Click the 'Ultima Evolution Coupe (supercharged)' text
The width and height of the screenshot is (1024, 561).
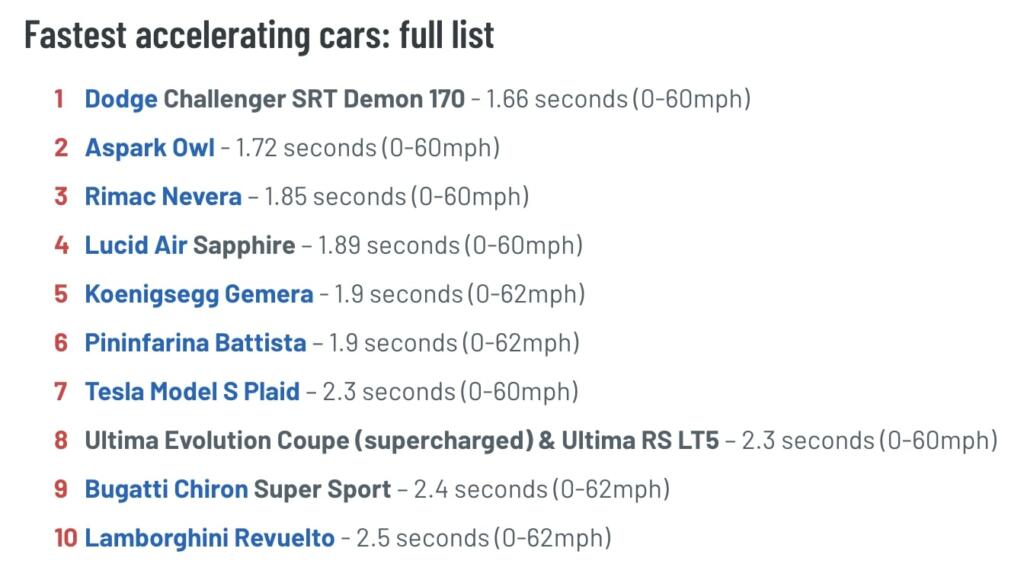[306, 441]
